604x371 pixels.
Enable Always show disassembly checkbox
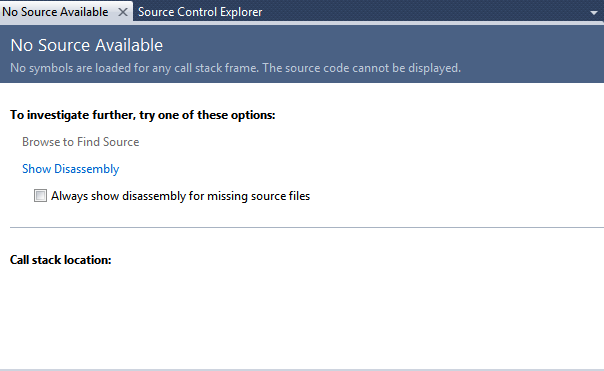point(40,196)
